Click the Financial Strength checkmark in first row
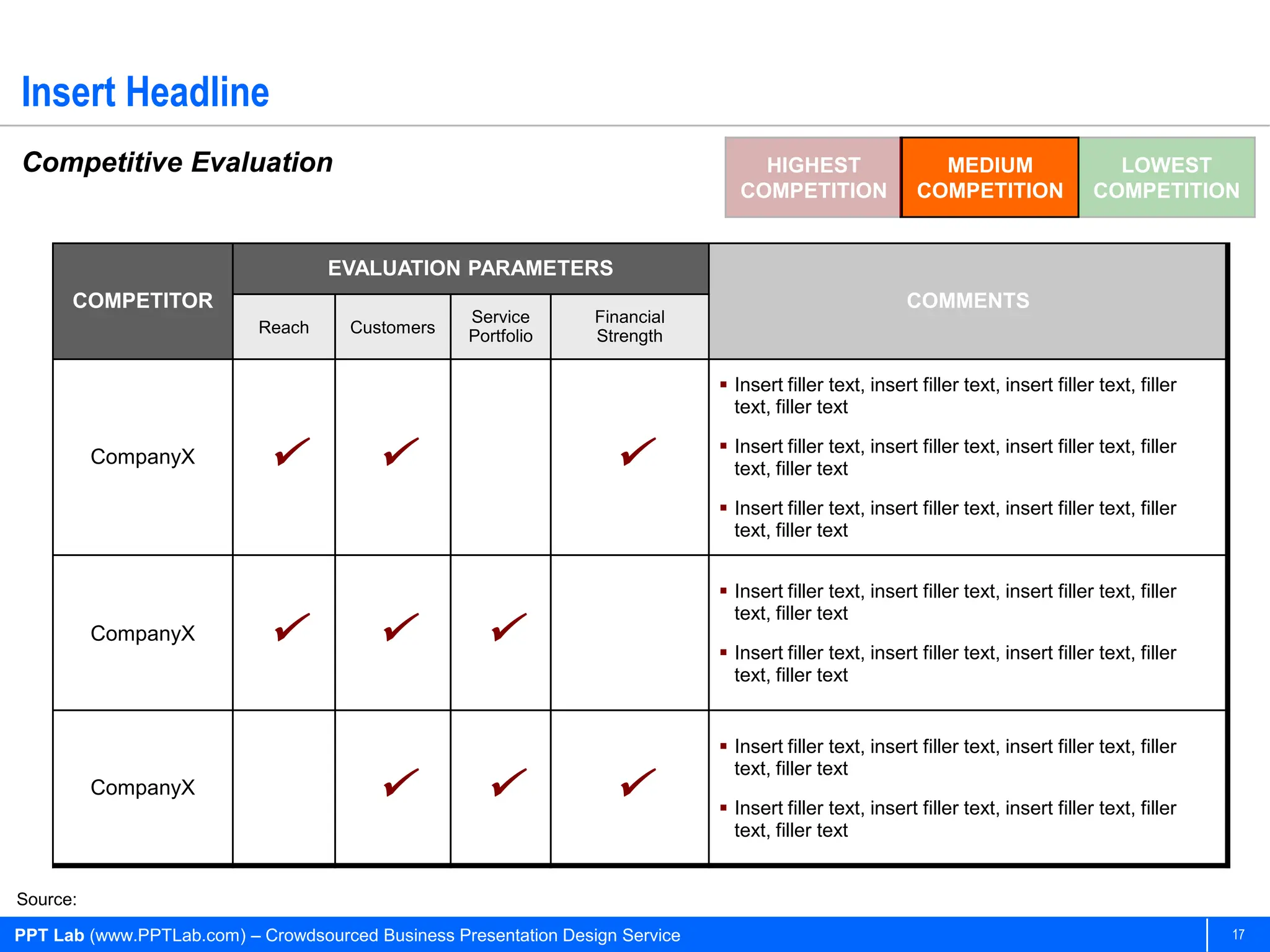This screenshot has width=1270, height=952. pyautogui.click(x=637, y=452)
